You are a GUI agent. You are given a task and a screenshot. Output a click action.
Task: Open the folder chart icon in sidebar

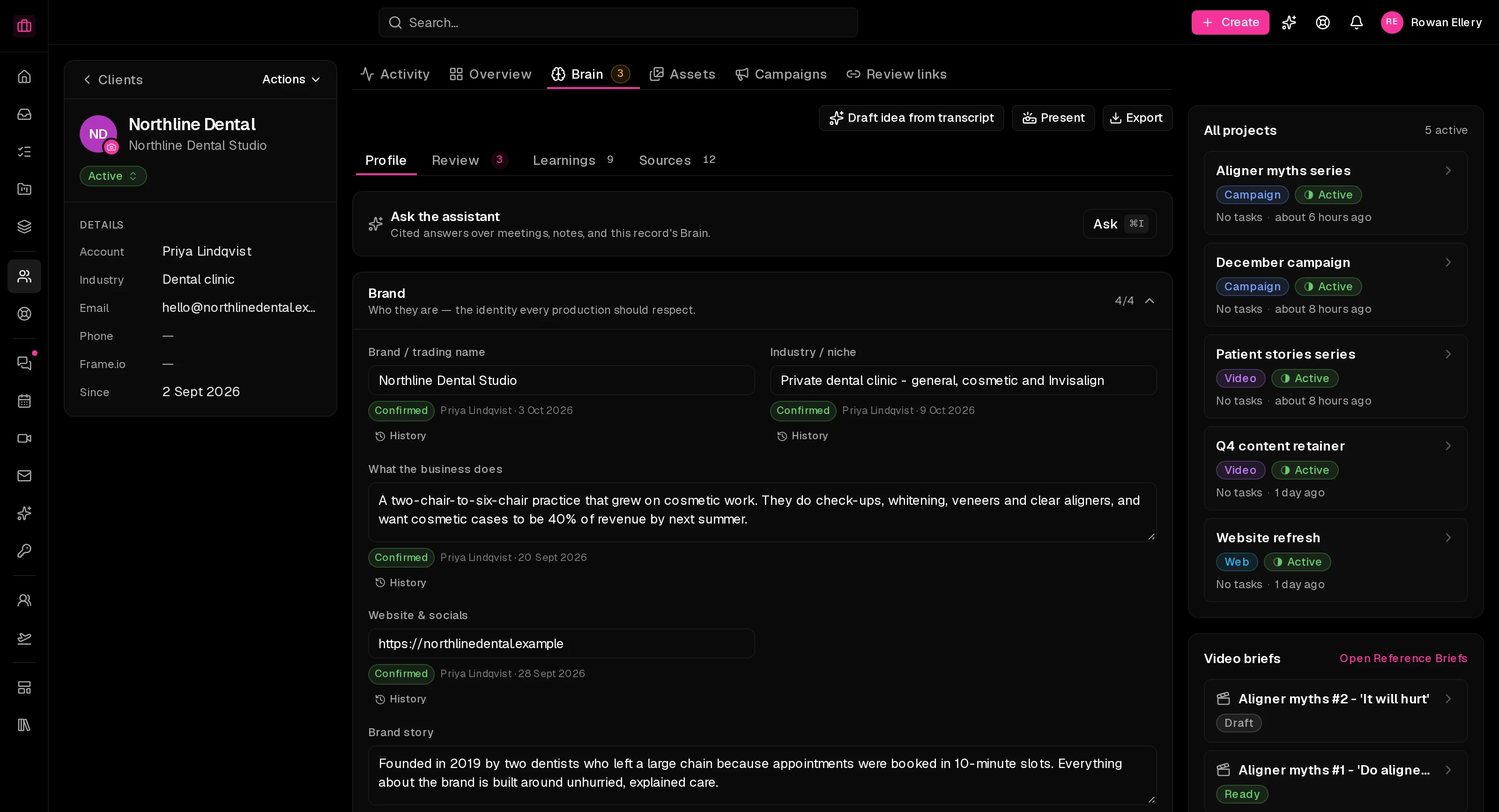(24, 189)
